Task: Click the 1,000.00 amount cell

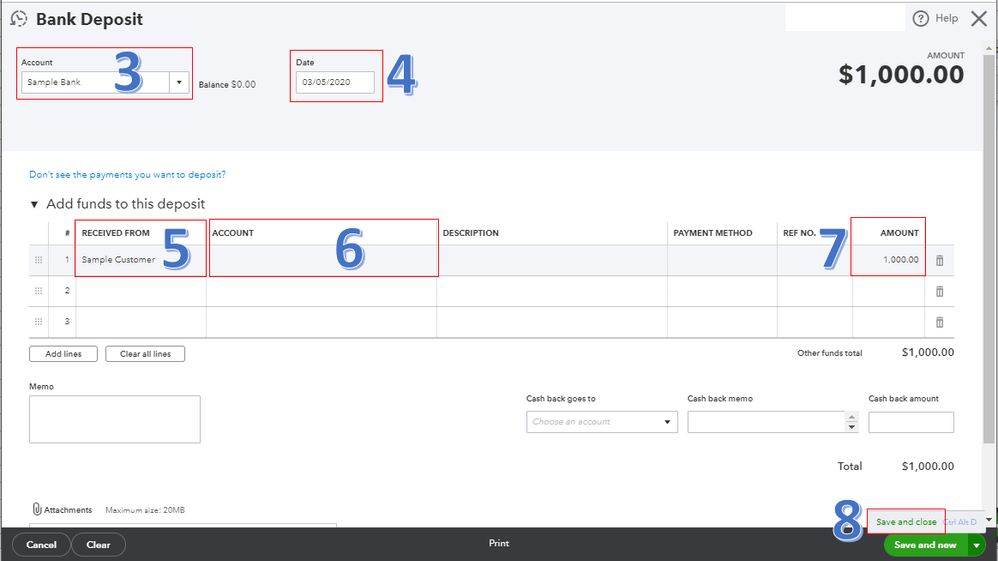Action: coord(889,260)
